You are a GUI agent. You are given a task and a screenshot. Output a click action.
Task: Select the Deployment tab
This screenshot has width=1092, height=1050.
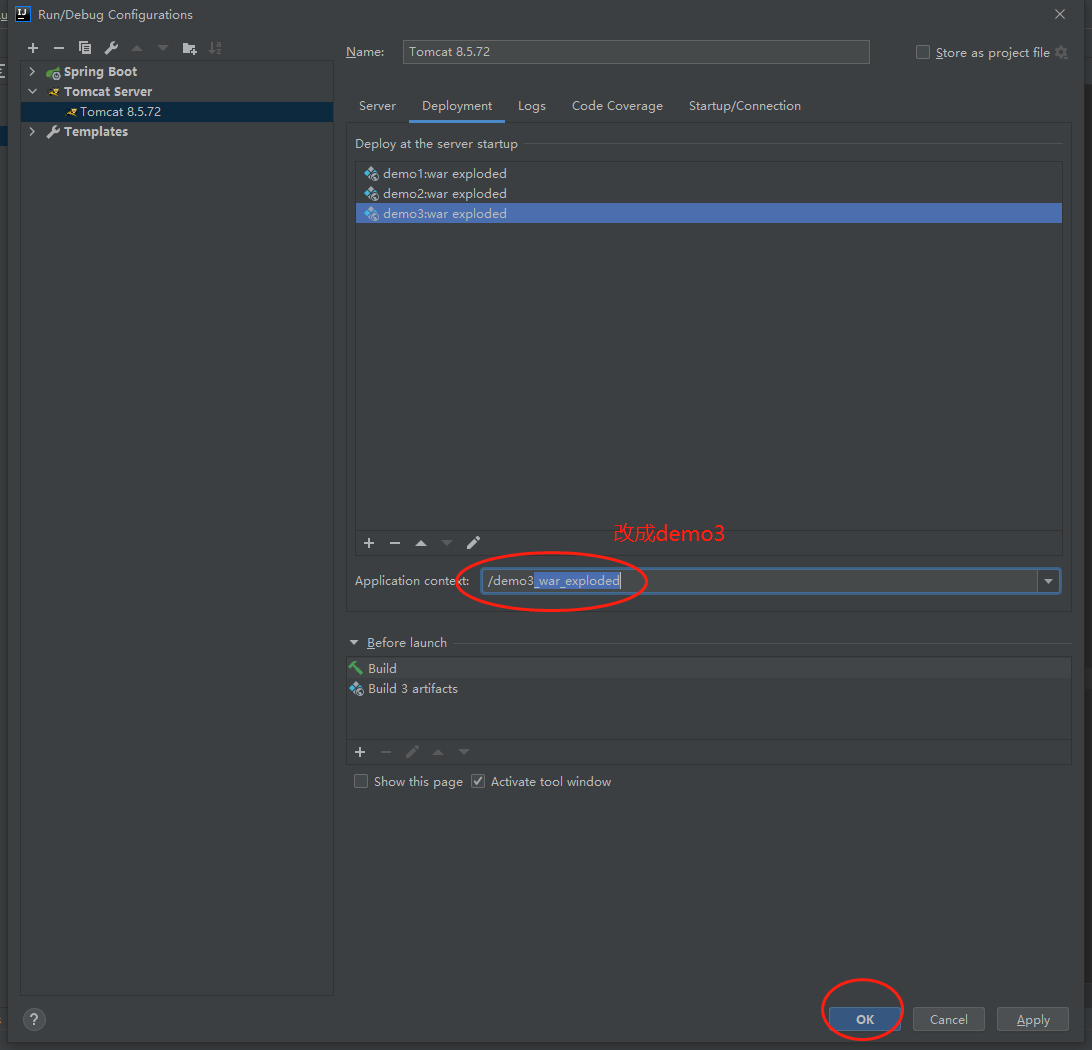[x=457, y=106]
